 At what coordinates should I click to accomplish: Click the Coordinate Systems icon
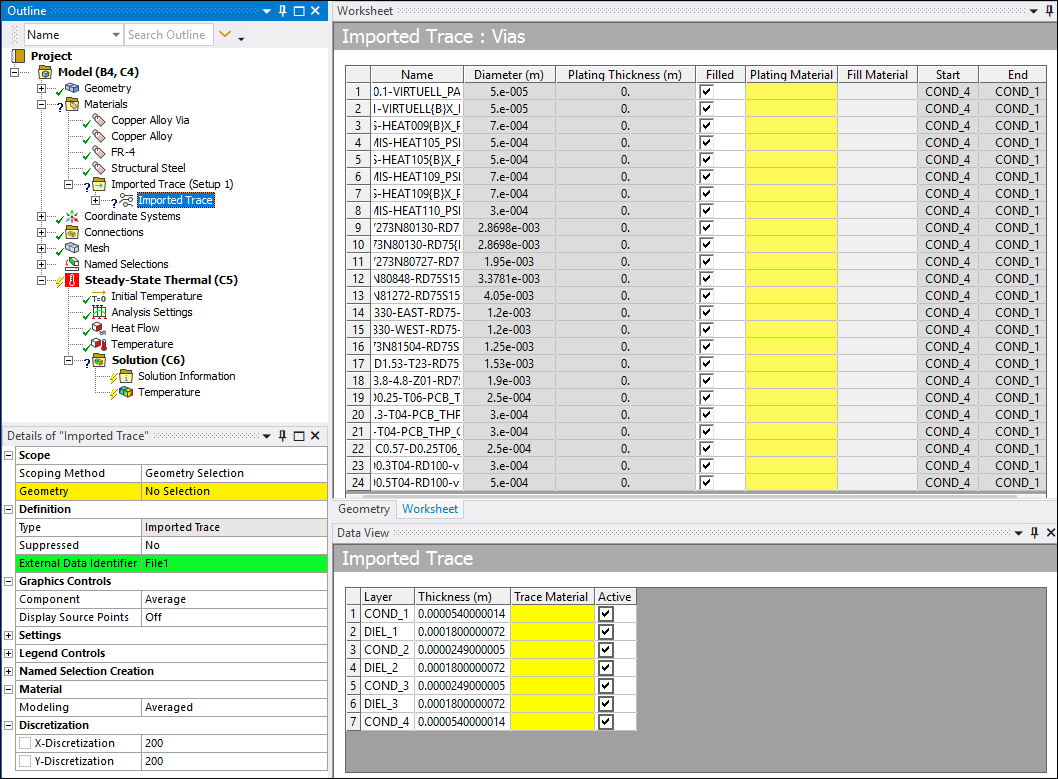[x=72, y=216]
